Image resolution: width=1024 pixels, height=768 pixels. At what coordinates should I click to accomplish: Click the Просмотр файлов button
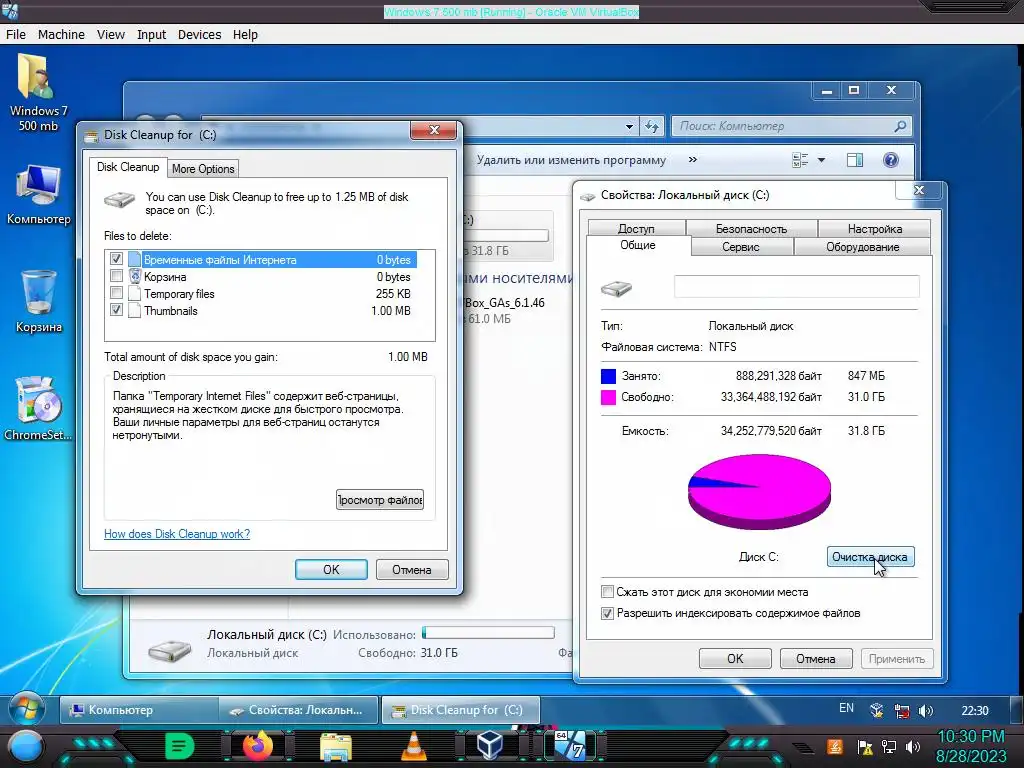pyautogui.click(x=379, y=500)
